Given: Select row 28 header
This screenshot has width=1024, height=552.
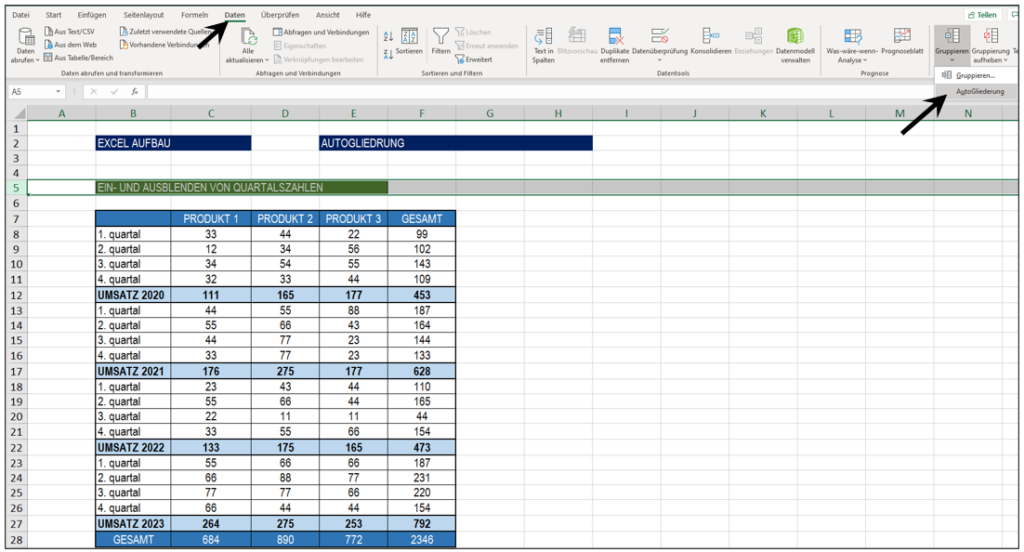Looking at the screenshot, I should pos(16,540).
